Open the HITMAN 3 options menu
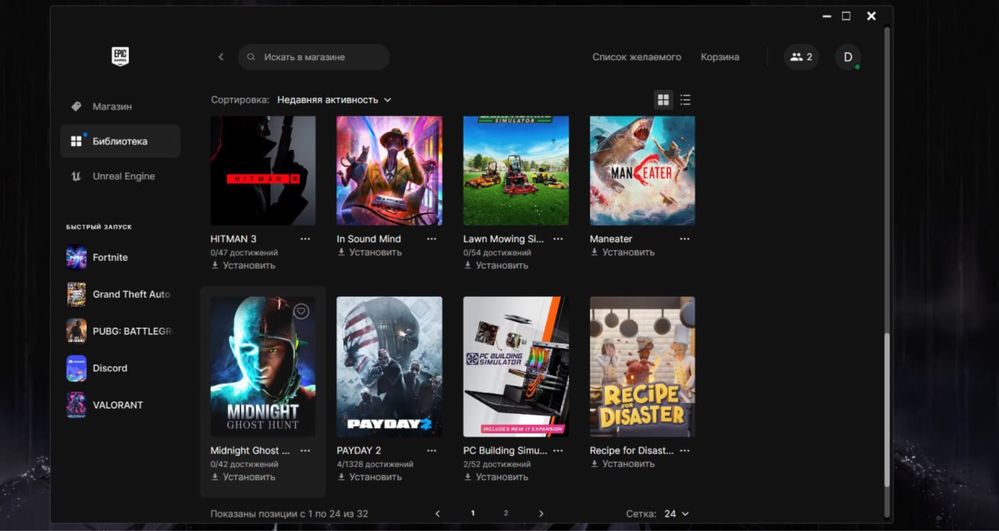Screen dimensions: 999x531 tap(305, 239)
